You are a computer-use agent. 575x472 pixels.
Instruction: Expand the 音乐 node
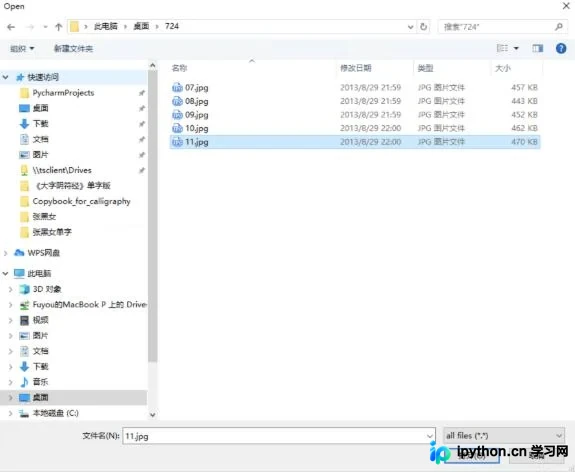11,382
